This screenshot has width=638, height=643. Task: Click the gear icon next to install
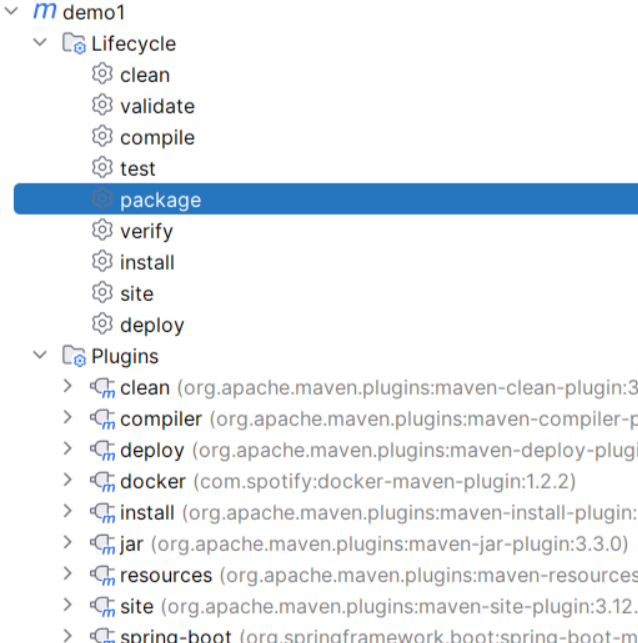point(102,261)
